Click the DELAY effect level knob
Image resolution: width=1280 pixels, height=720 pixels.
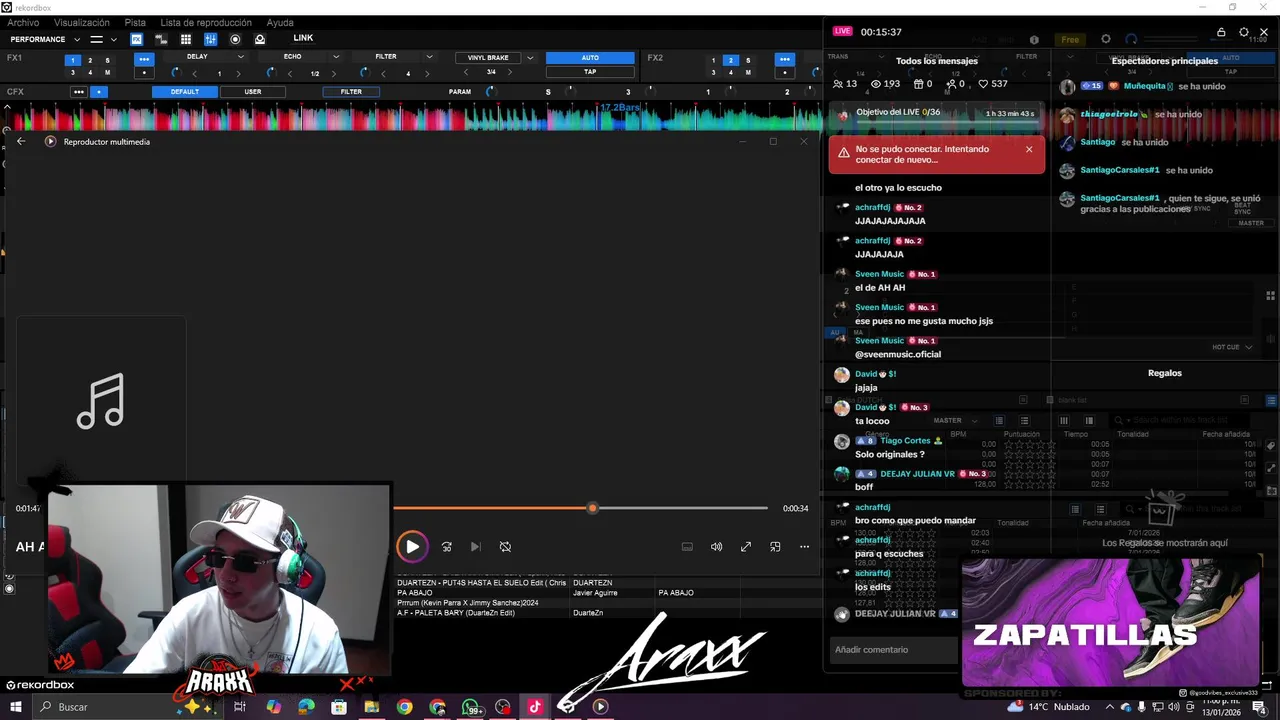[176, 73]
